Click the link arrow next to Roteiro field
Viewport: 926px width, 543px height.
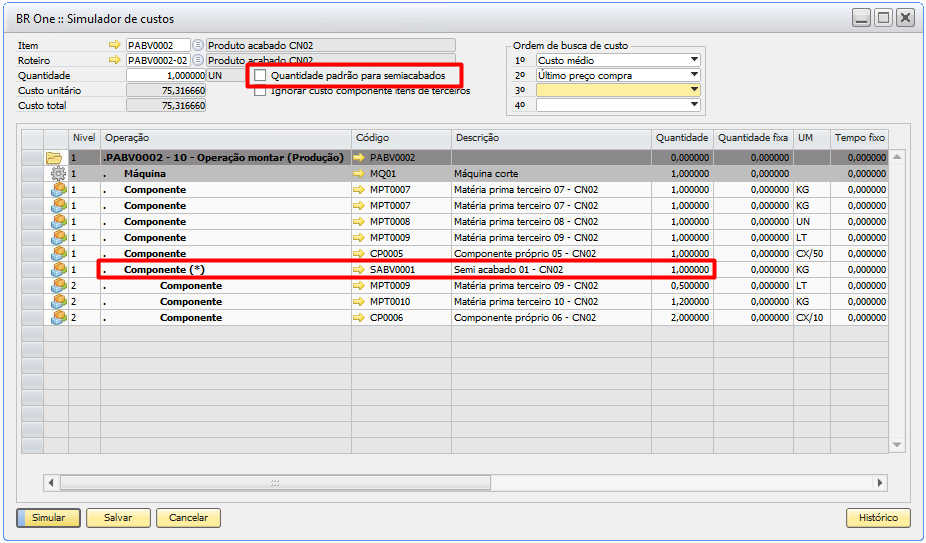[114, 60]
